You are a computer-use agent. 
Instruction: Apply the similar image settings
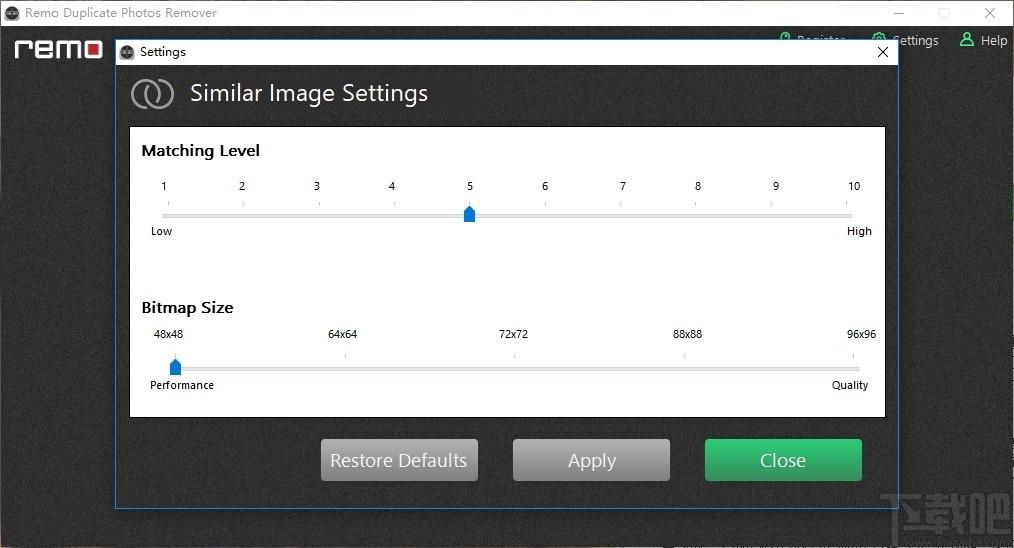pos(591,460)
